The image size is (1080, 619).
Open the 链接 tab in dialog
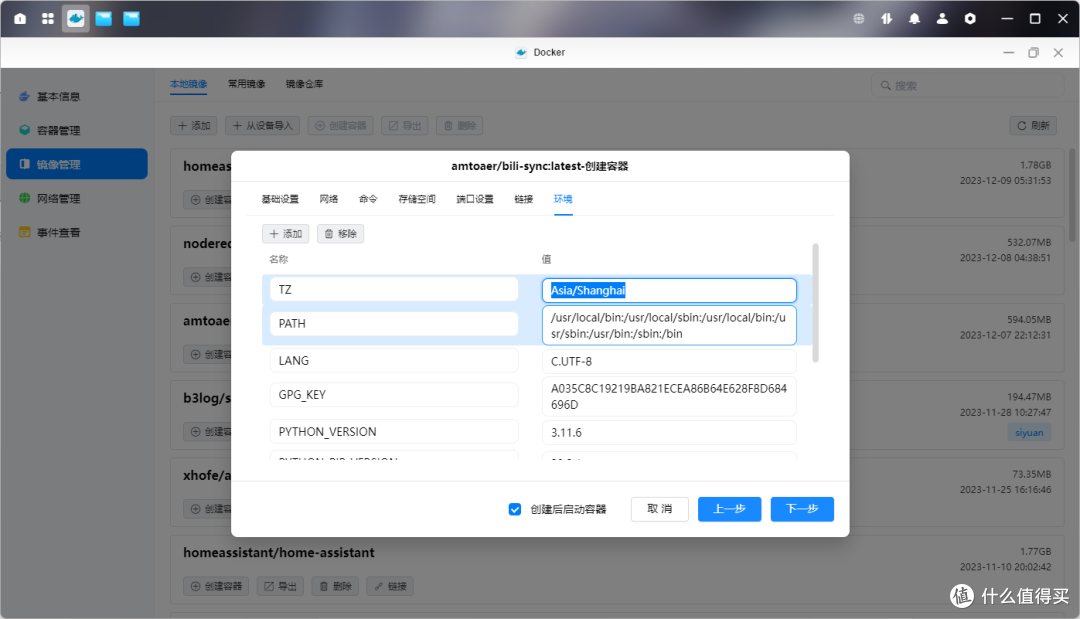pyautogui.click(x=523, y=199)
